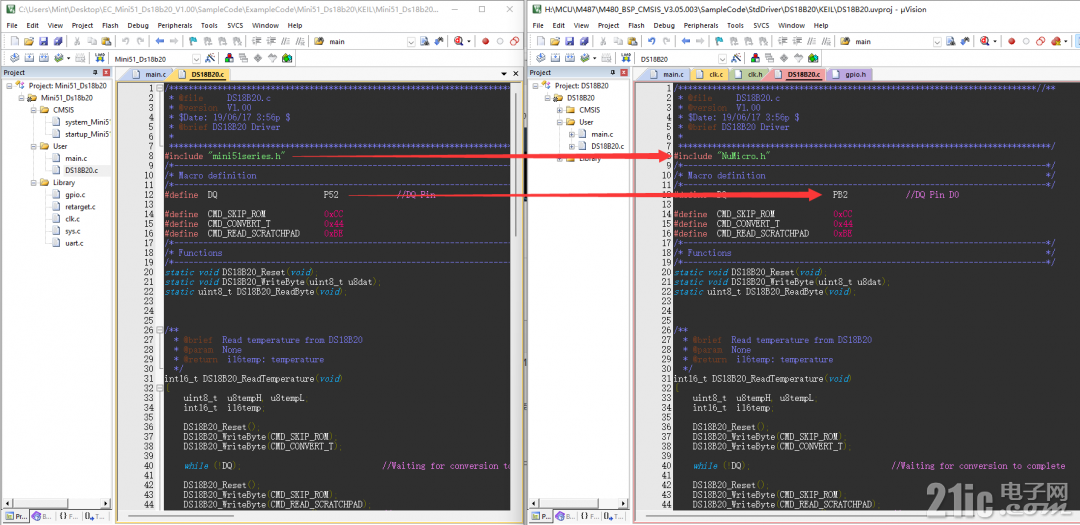Open find combo box 'main' in left window
Image resolution: width=1080 pixels, height=525 pixels.
[411, 41]
